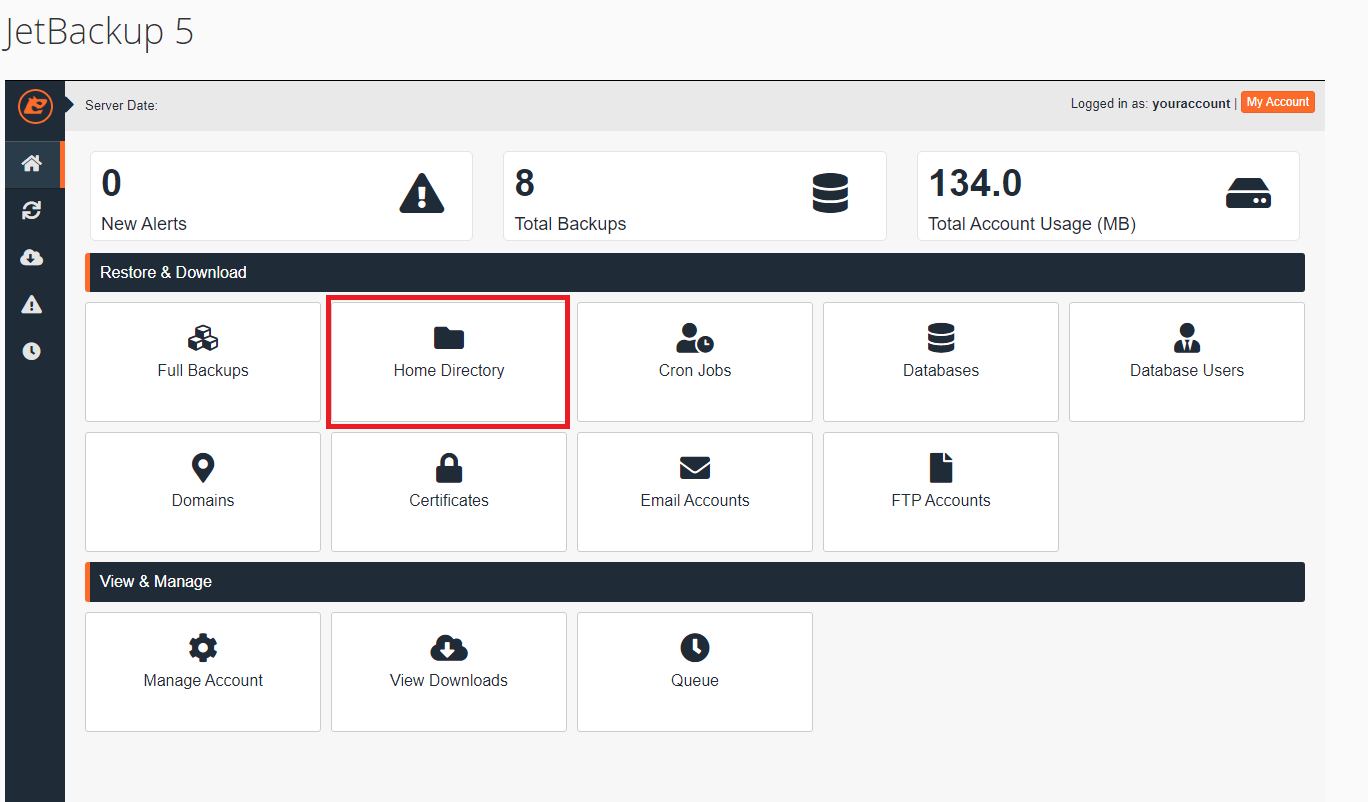Open the Home icon in sidebar
Screen dimensions: 1368x802
coord(32,164)
